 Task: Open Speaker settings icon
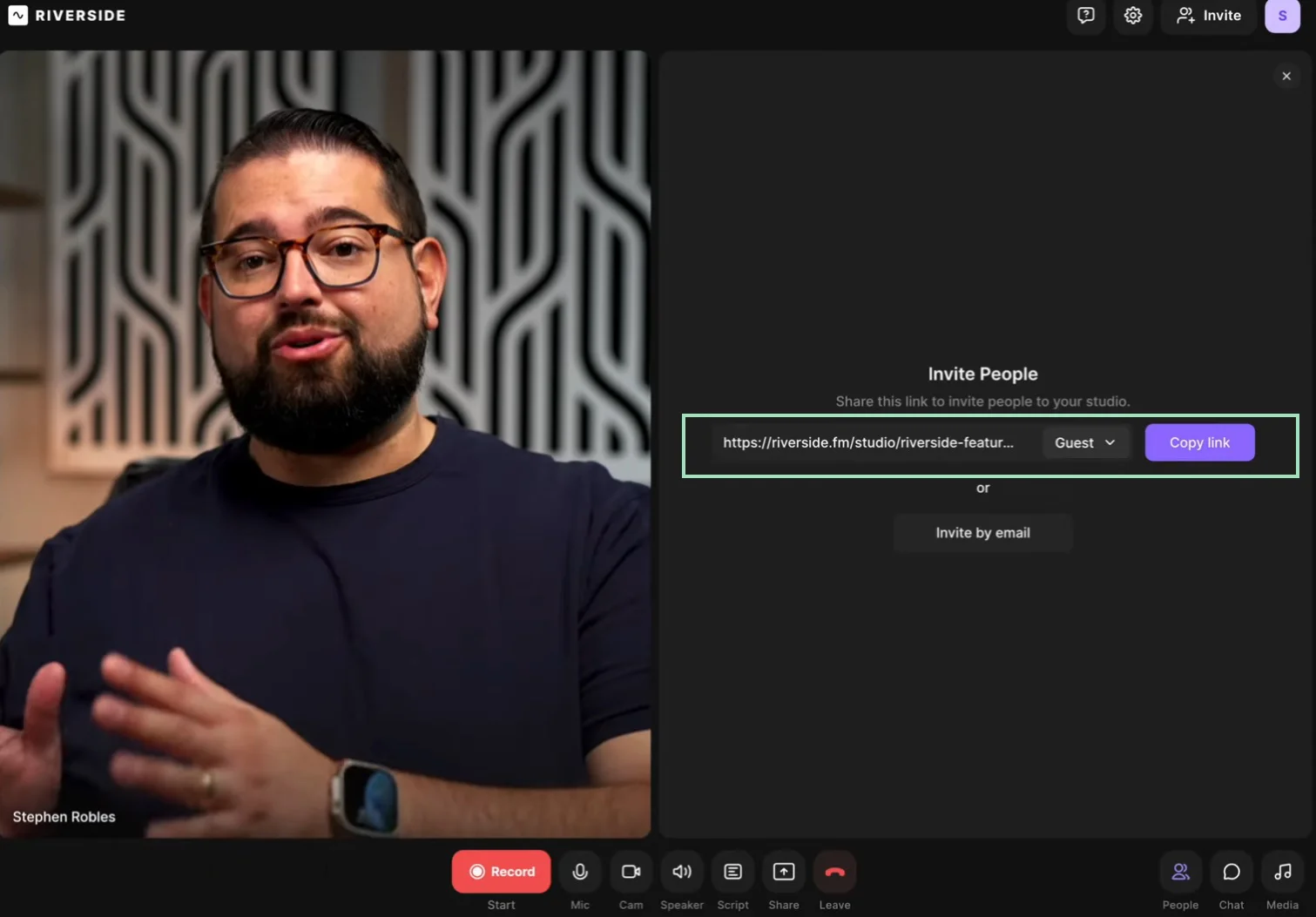681,871
